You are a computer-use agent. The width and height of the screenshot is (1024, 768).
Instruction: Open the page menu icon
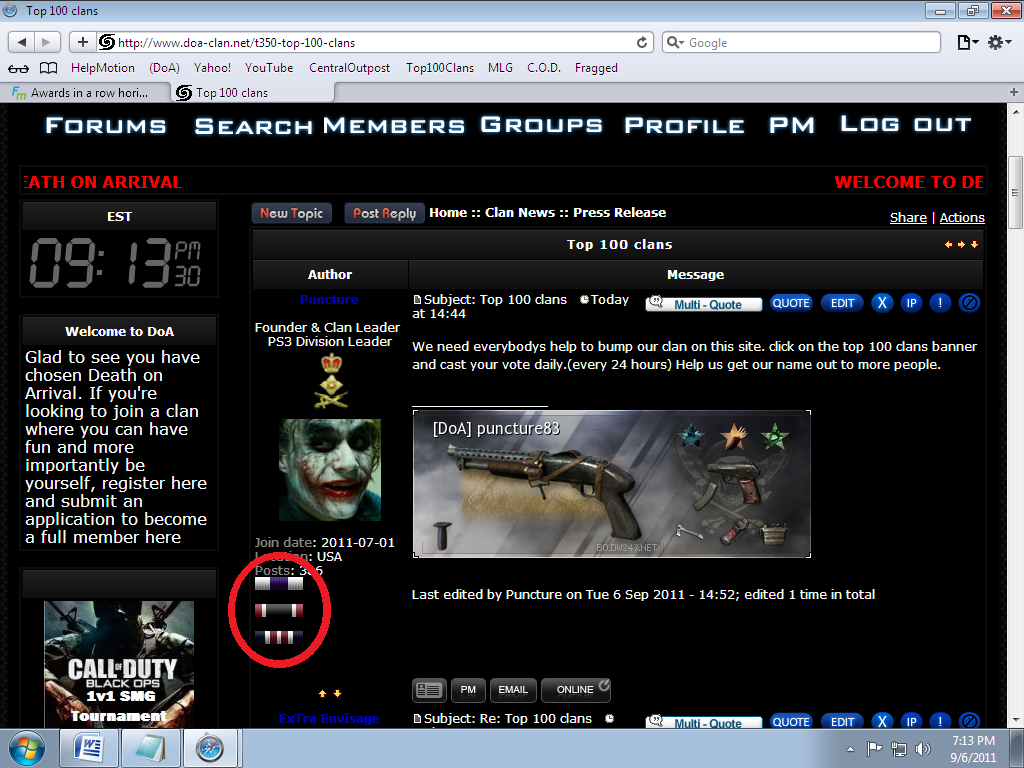(x=967, y=43)
